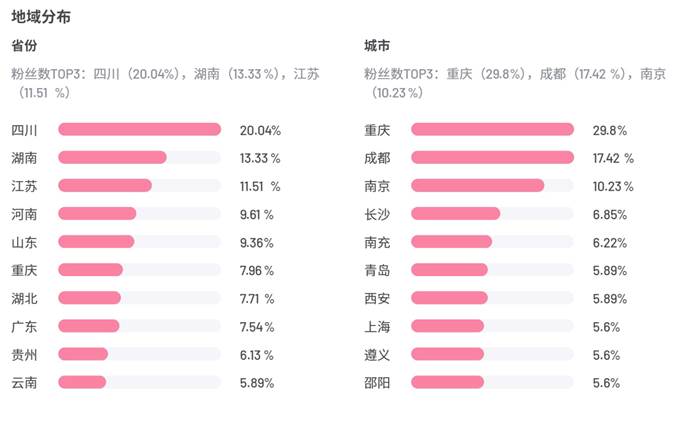Click the city 粉丝数TOP3 summary text

[515, 82]
